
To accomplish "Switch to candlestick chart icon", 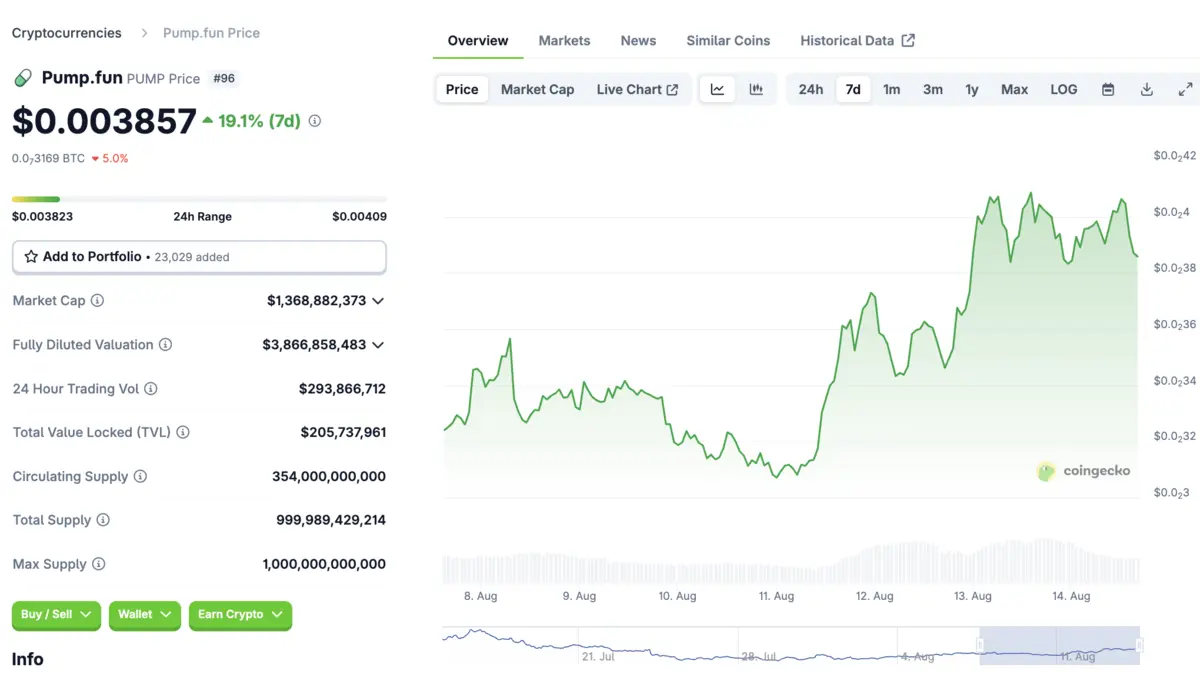I will [x=756, y=89].
